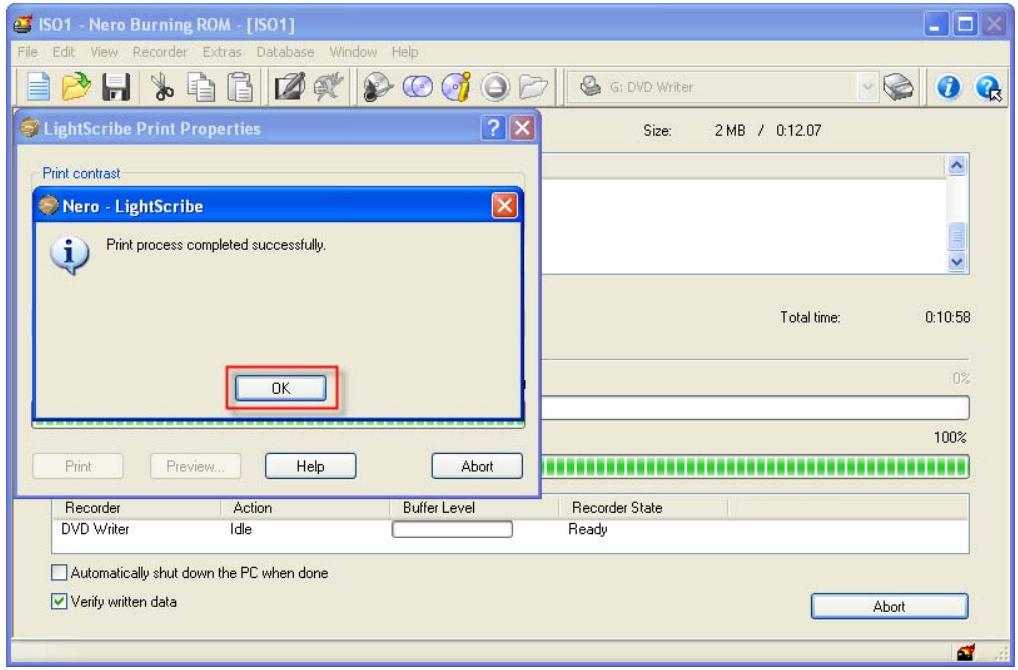Select the DVD Writer row text
This screenshot has height=670, width=1018.
(95, 529)
